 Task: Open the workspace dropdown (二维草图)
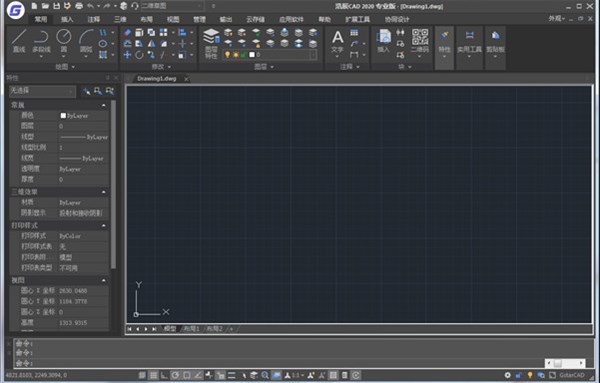172,6
